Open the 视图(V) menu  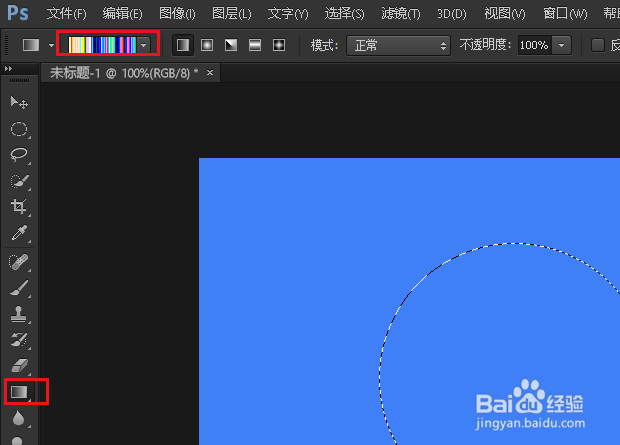pos(505,14)
